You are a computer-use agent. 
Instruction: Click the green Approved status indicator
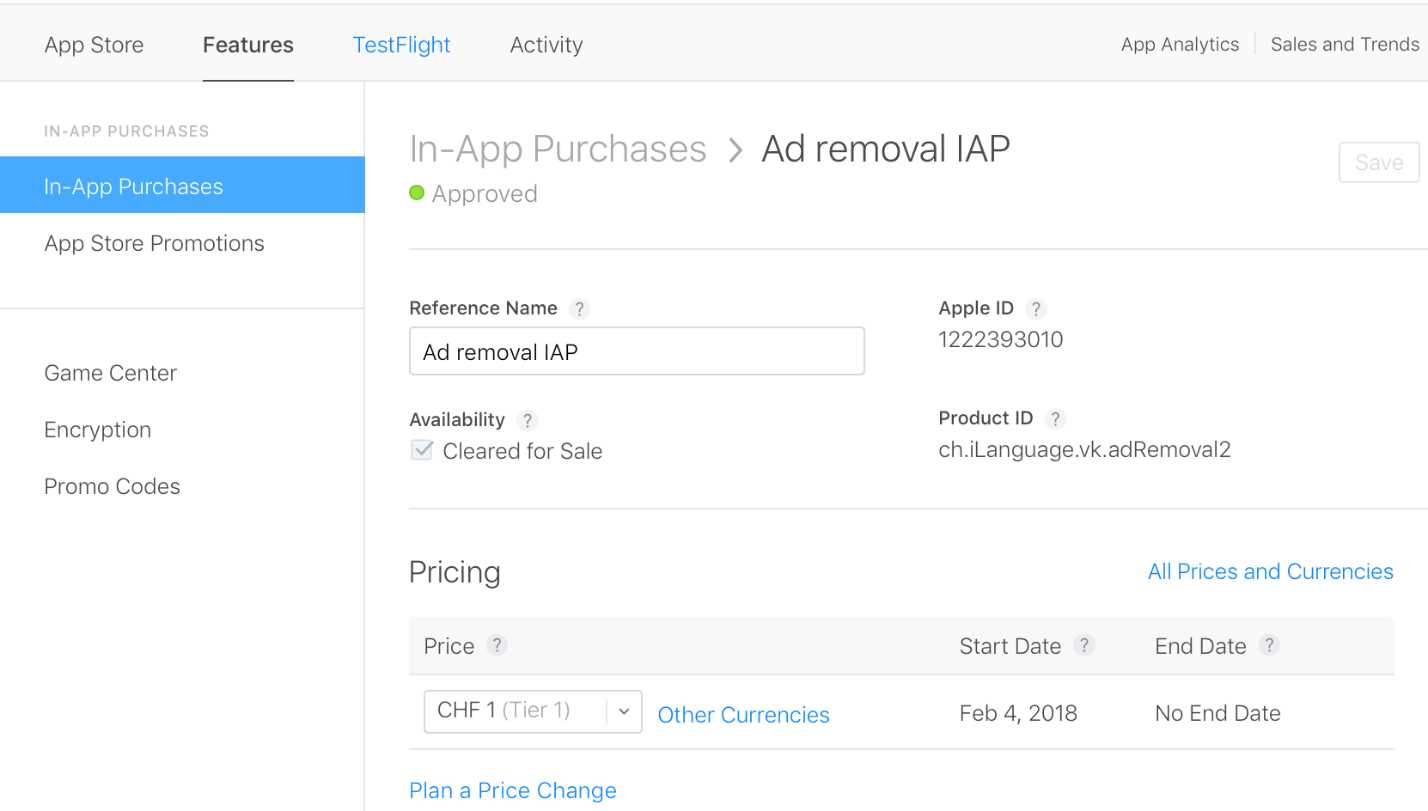coord(419,193)
